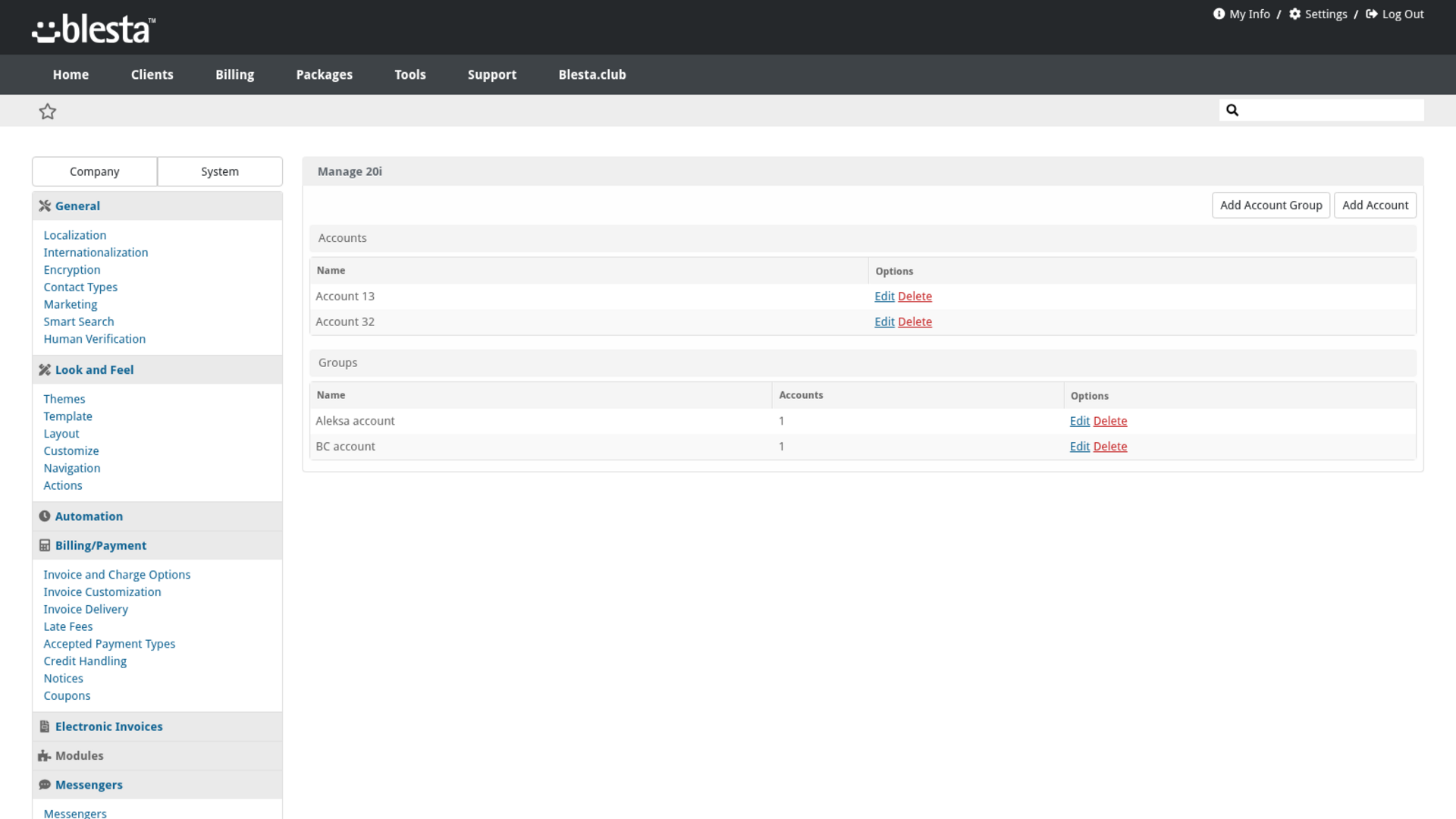Viewport: 1456px width, 819px height.
Task: Open Late Fees settings
Action: (x=68, y=626)
